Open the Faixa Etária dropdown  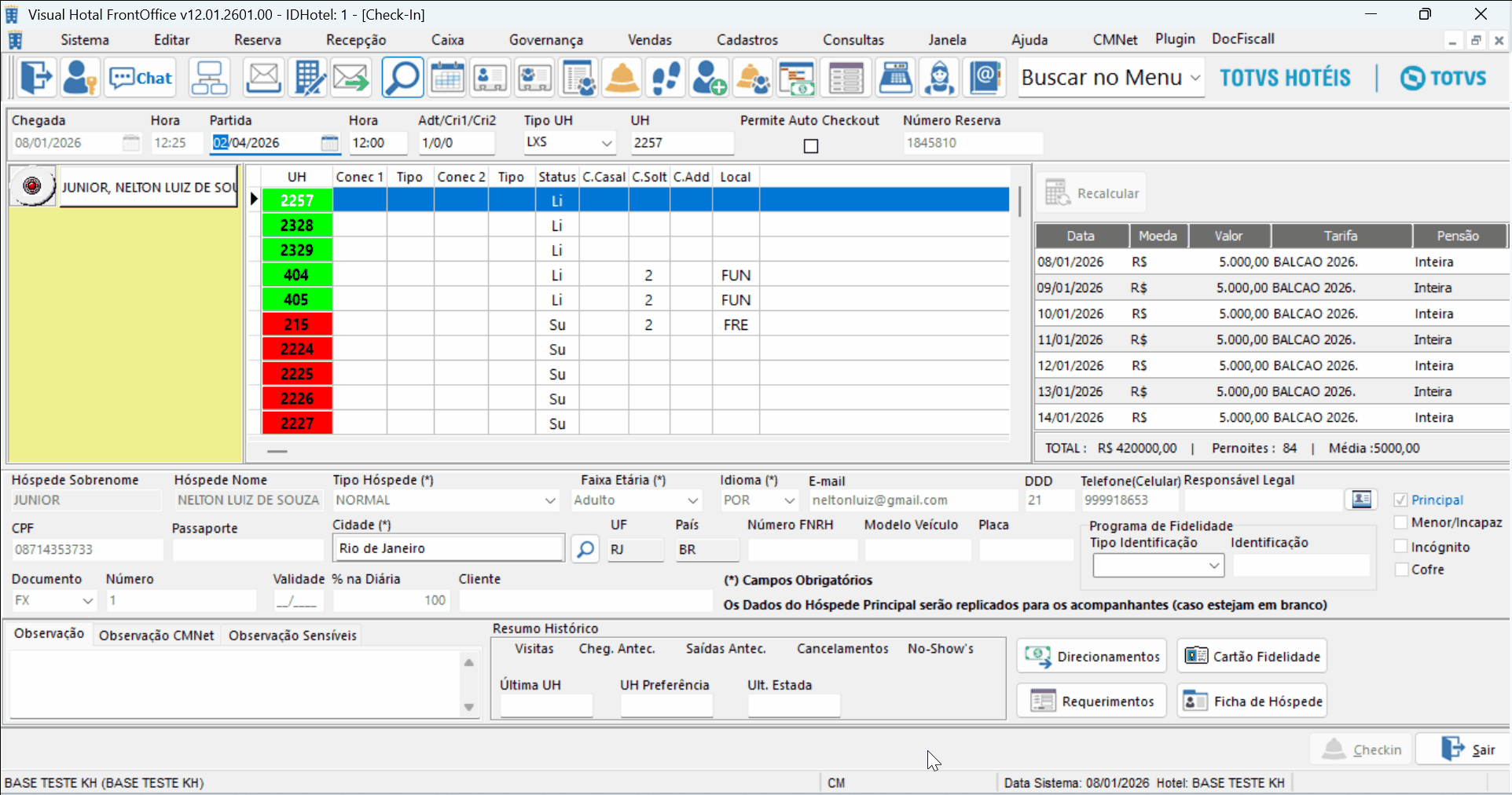692,500
